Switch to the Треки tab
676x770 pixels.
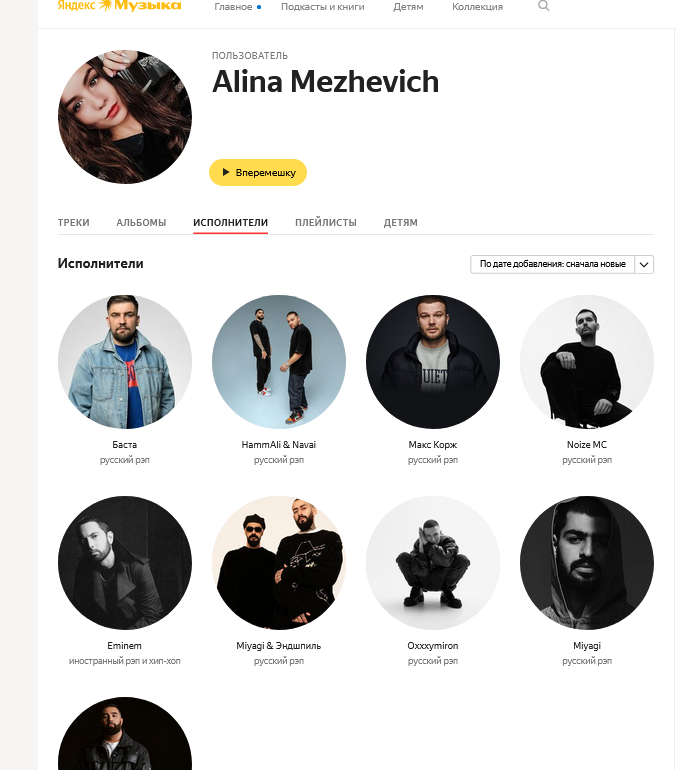click(x=74, y=222)
